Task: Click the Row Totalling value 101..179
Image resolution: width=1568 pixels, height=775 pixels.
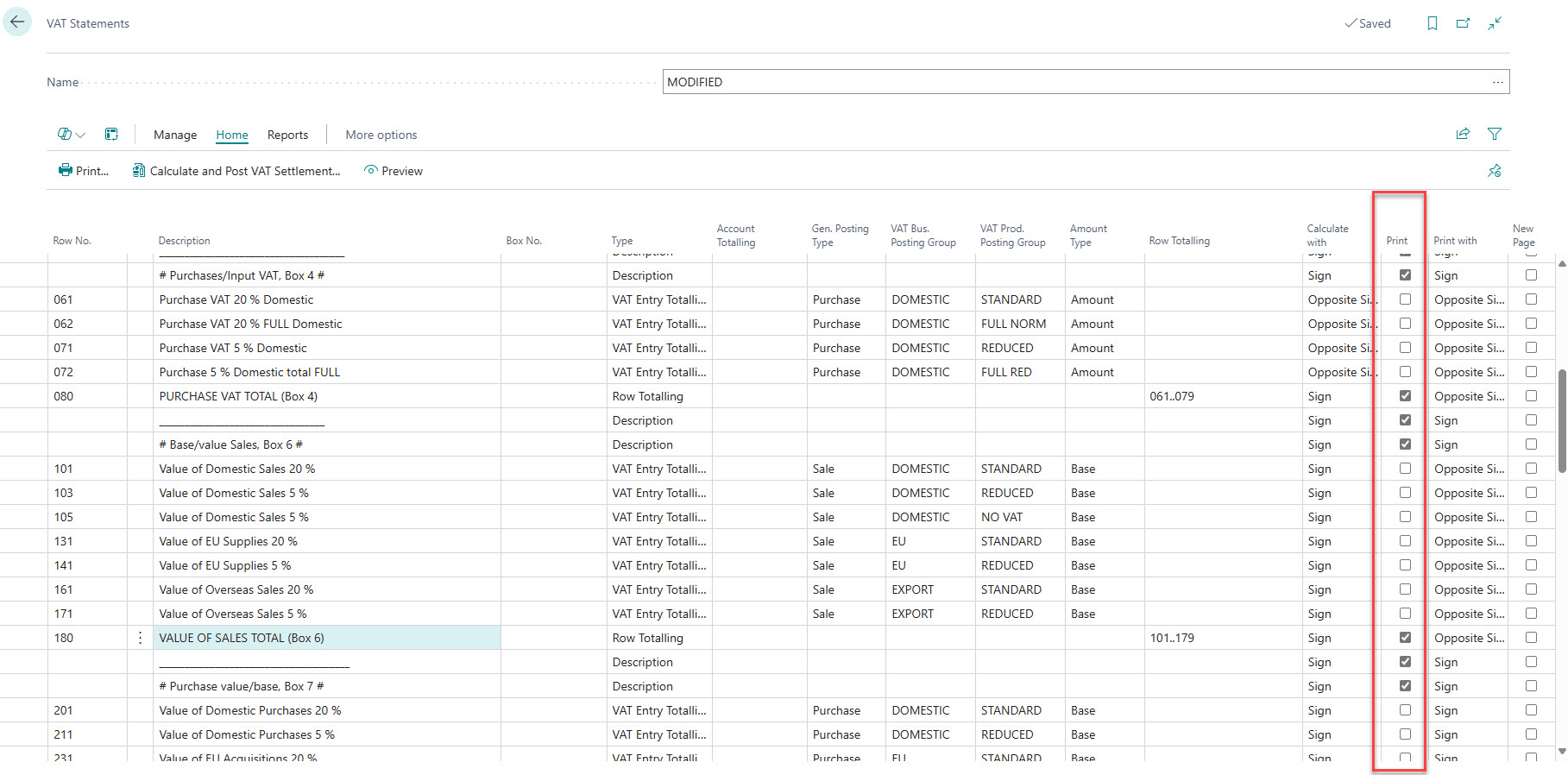Action: tap(1172, 638)
